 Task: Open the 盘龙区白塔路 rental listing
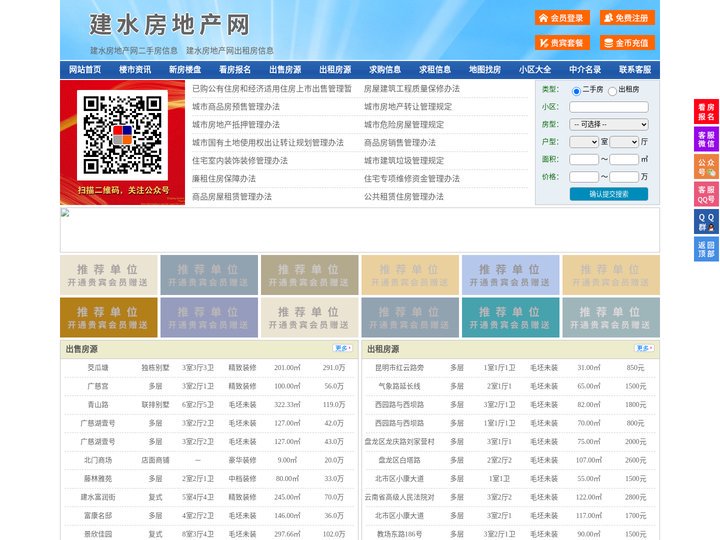399,460
